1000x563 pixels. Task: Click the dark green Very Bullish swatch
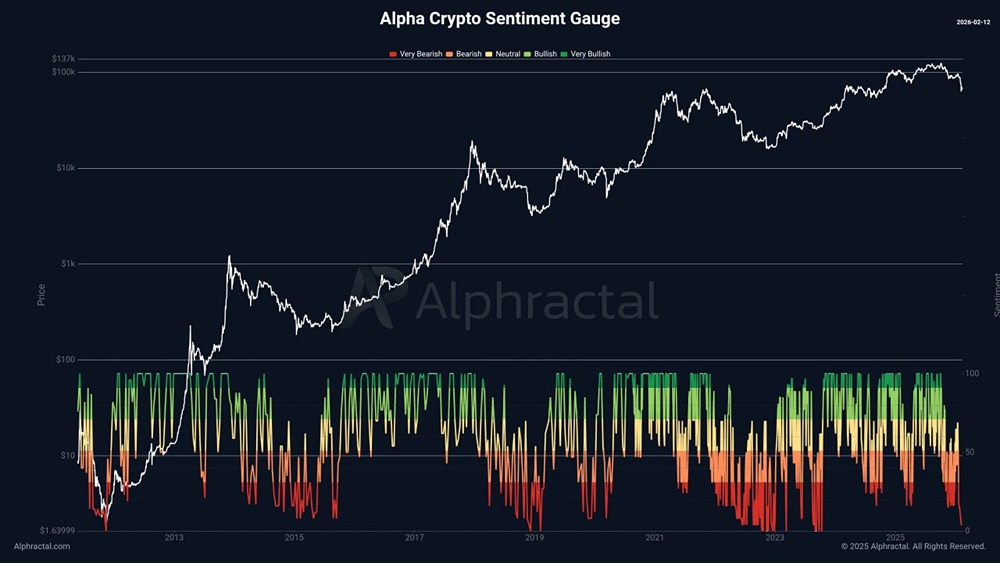pyautogui.click(x=565, y=54)
